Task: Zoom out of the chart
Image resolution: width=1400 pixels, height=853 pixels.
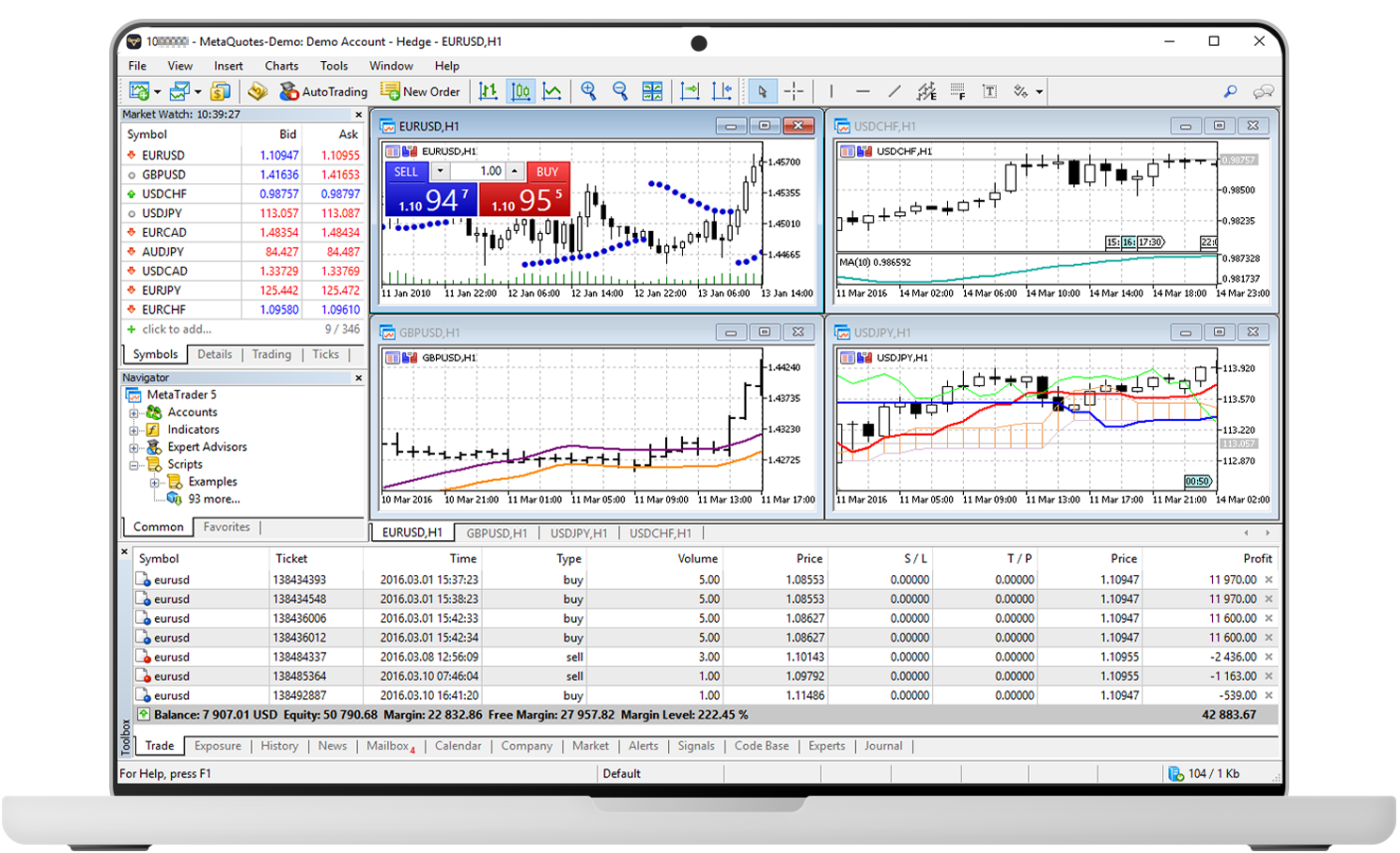Action: pos(620,91)
